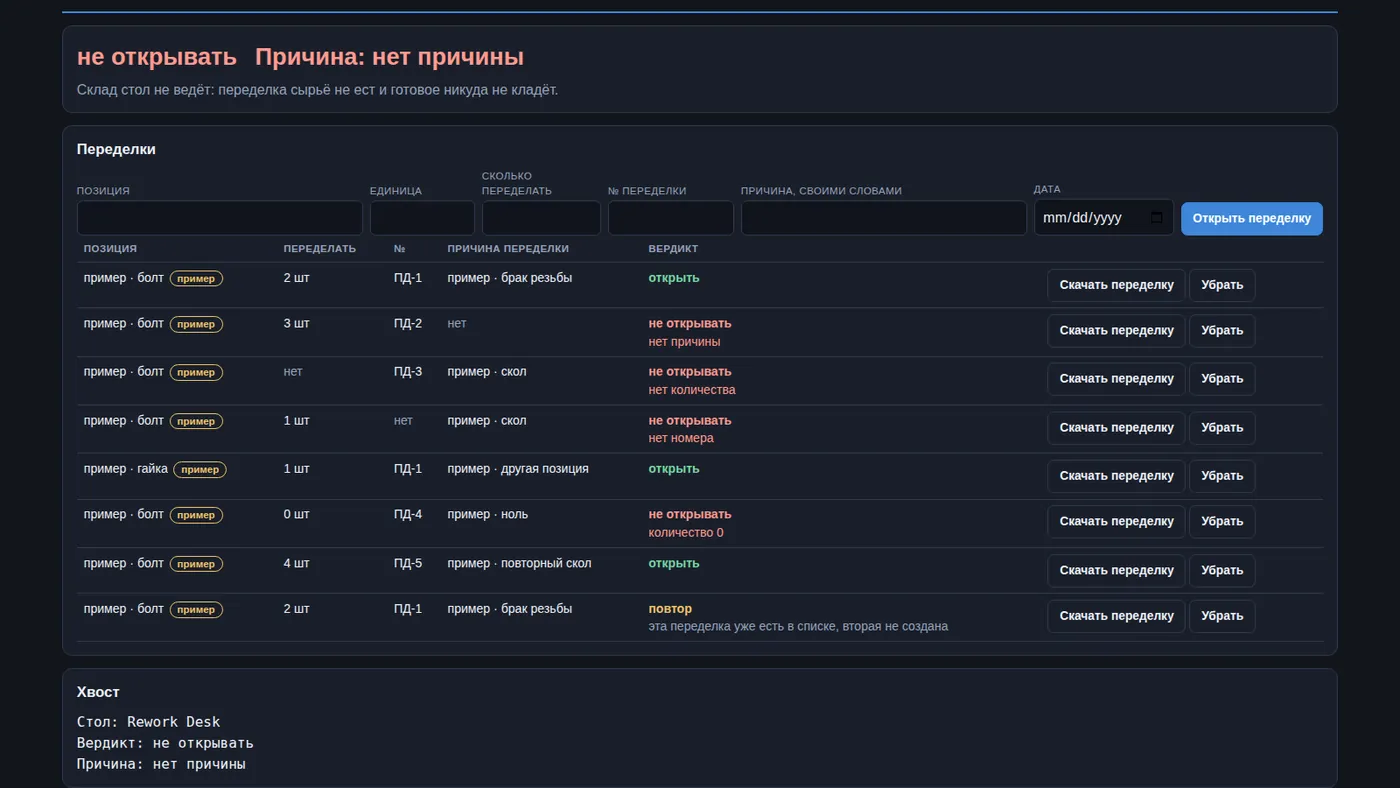Click Убрать in the ПД-2 row
This screenshot has height=788, width=1400.
1222,331
